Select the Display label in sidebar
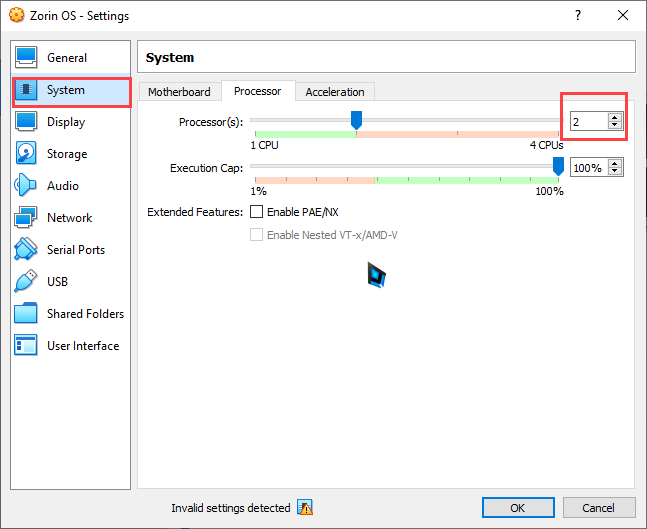647x529 pixels. click(x=66, y=122)
